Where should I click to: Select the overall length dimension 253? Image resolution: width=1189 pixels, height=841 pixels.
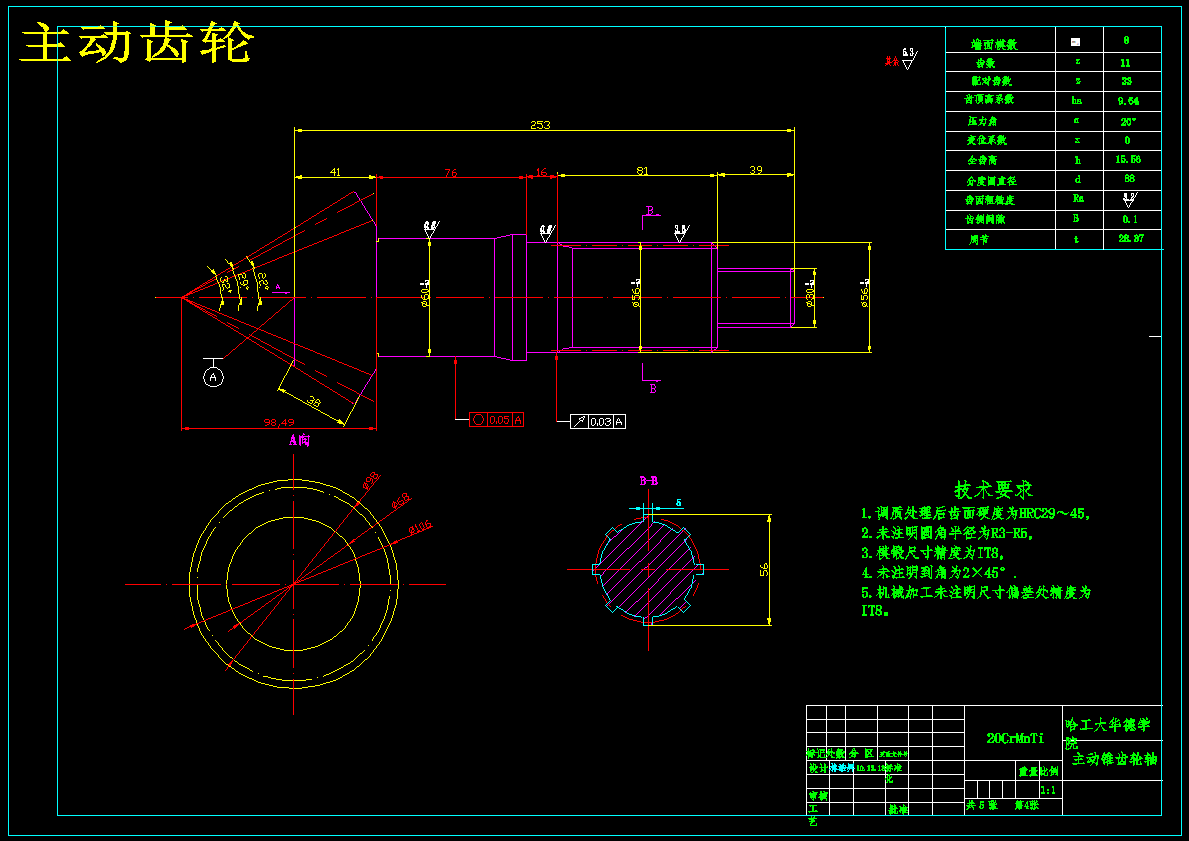tap(540, 124)
